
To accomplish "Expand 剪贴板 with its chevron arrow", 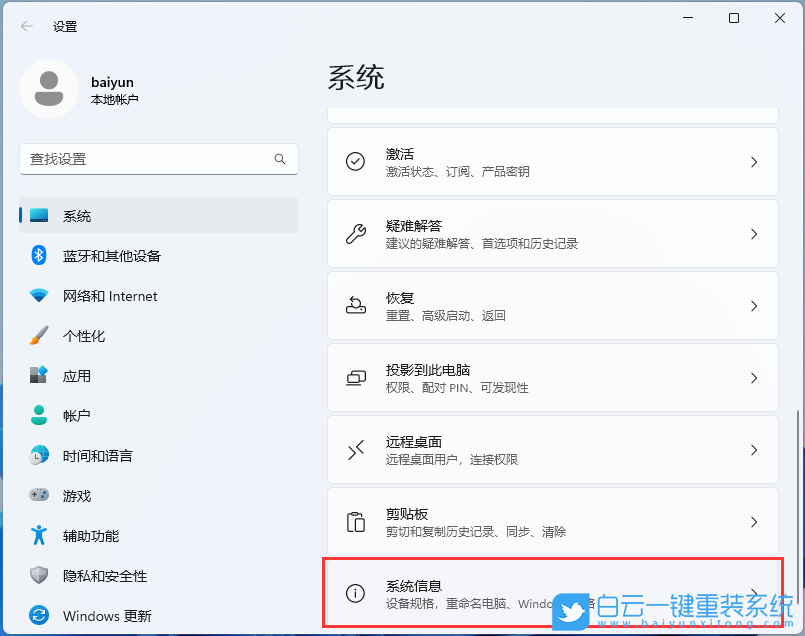I will tap(753, 521).
